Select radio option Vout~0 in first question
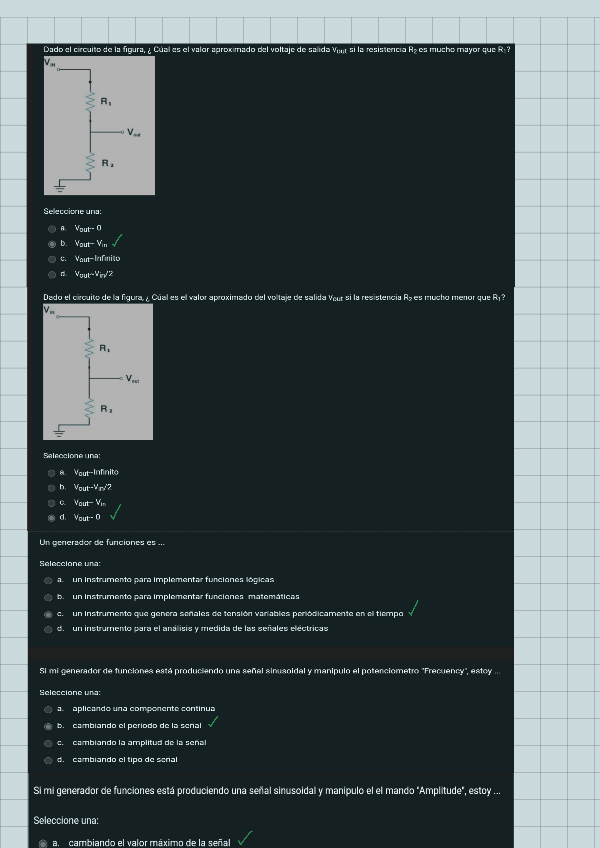This screenshot has width=600, height=848. [x=52, y=228]
